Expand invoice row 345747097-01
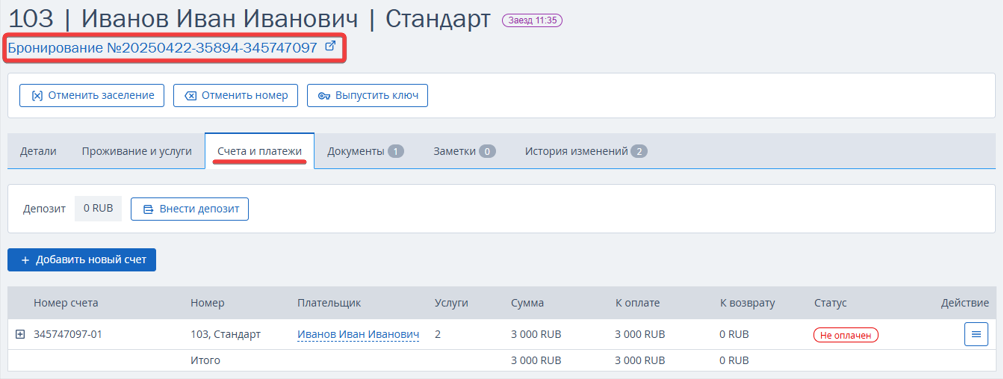1003x379 pixels. pyautogui.click(x=20, y=334)
